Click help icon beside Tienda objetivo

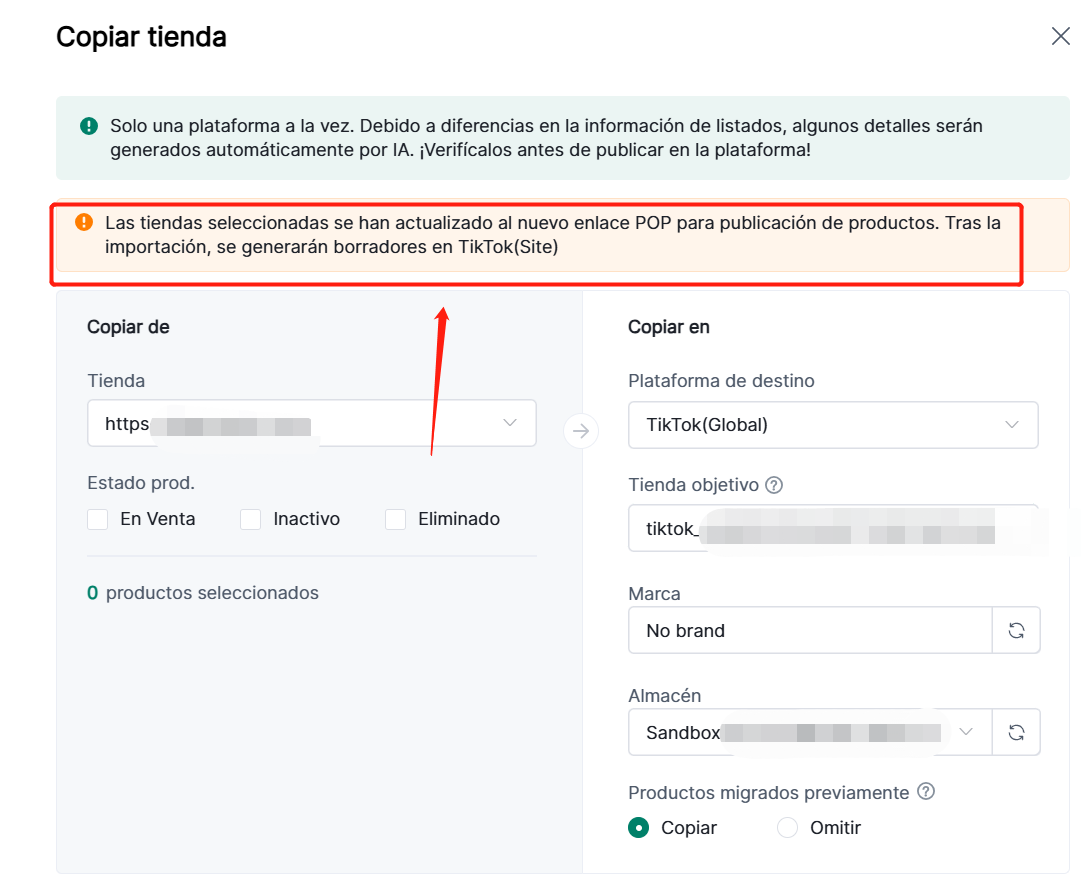pos(774,485)
